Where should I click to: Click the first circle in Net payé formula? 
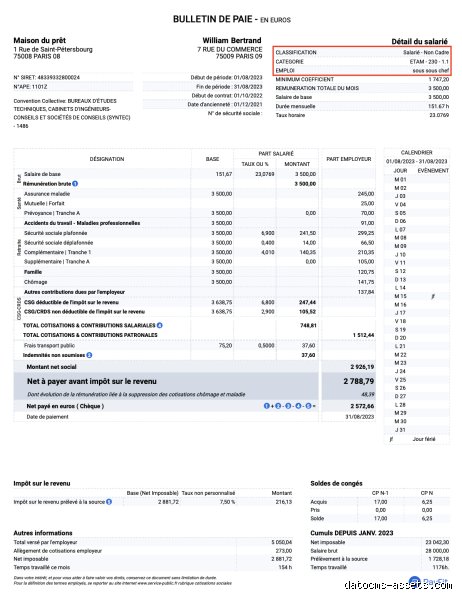click(x=267, y=406)
